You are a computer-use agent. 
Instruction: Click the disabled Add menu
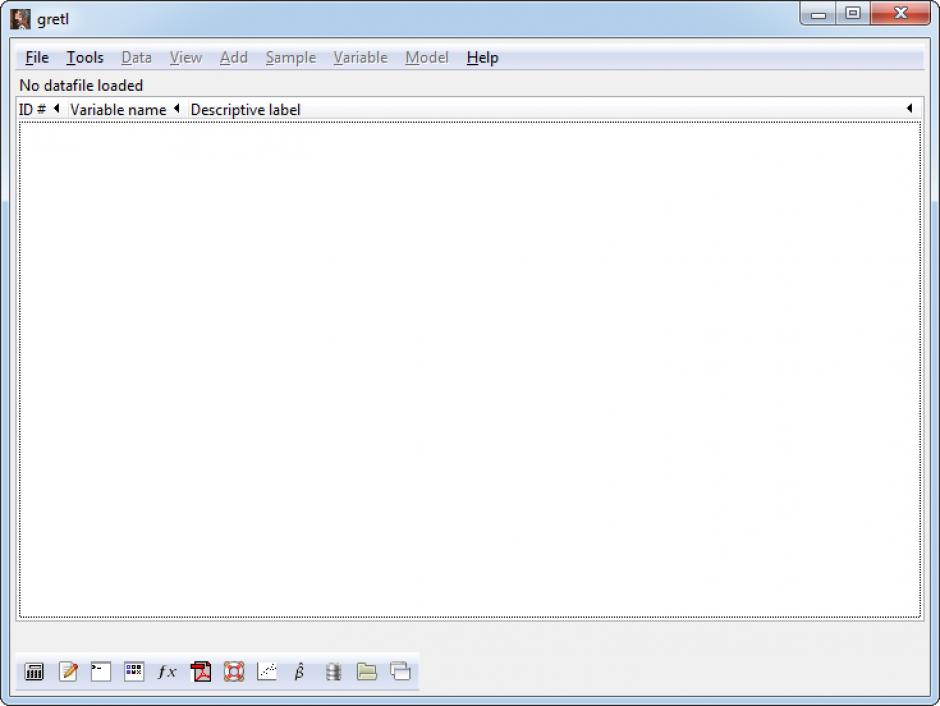(x=233, y=58)
